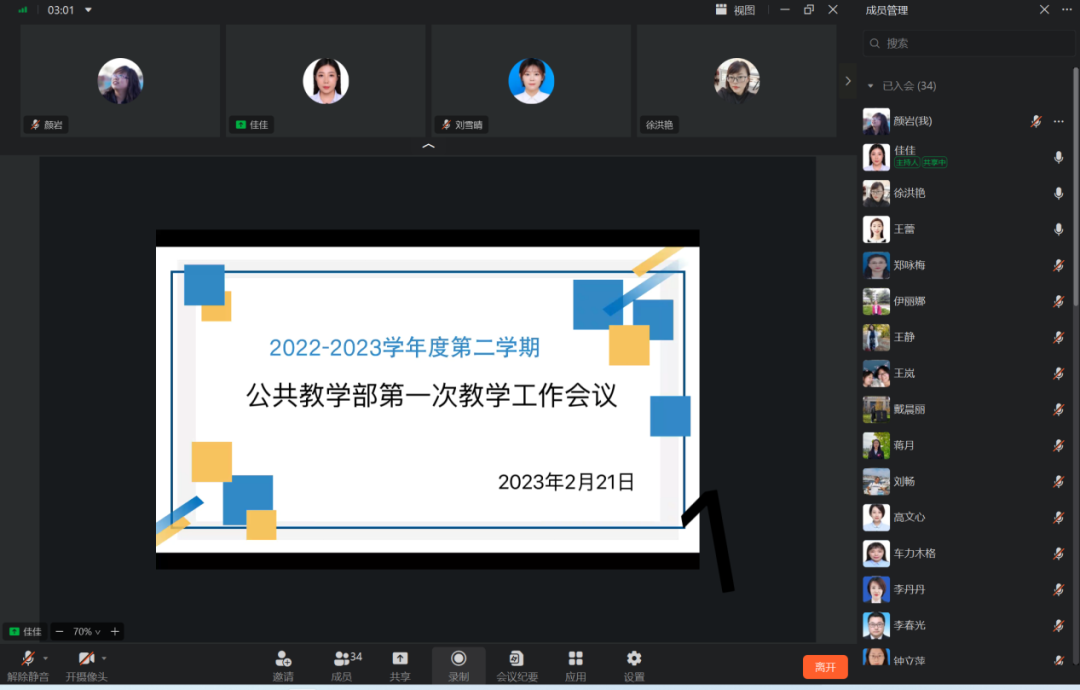1080x690 pixels.
Task: Unmute yourself with the 解除静音 button
Action: pos(28,665)
